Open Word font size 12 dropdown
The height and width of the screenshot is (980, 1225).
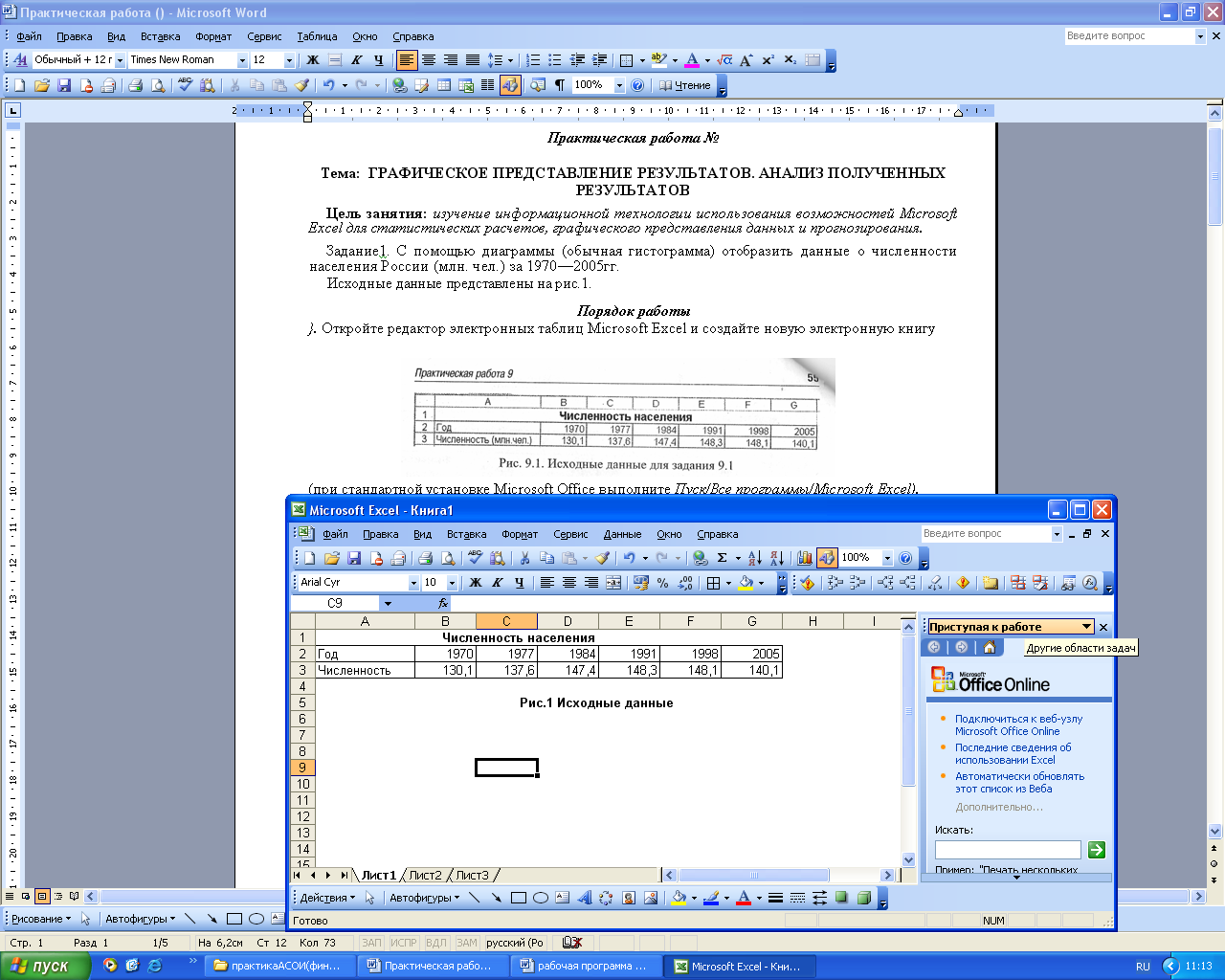(289, 59)
